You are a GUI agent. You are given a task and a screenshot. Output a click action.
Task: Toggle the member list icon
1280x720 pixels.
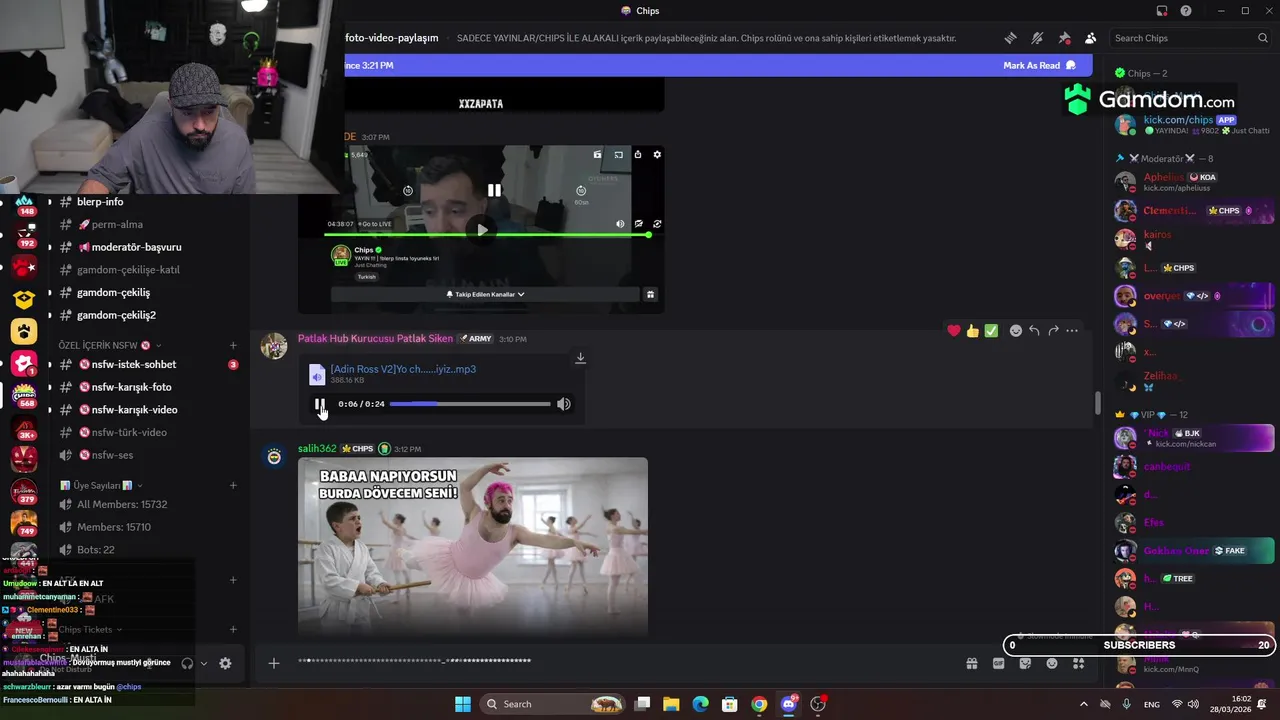(1090, 38)
